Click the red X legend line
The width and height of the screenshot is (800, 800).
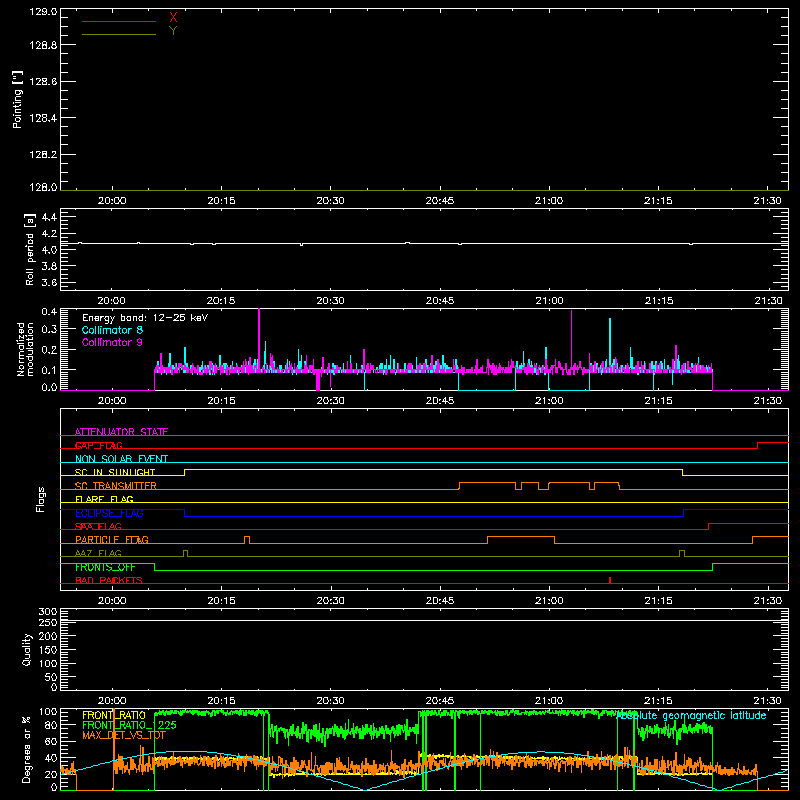pos(119,21)
